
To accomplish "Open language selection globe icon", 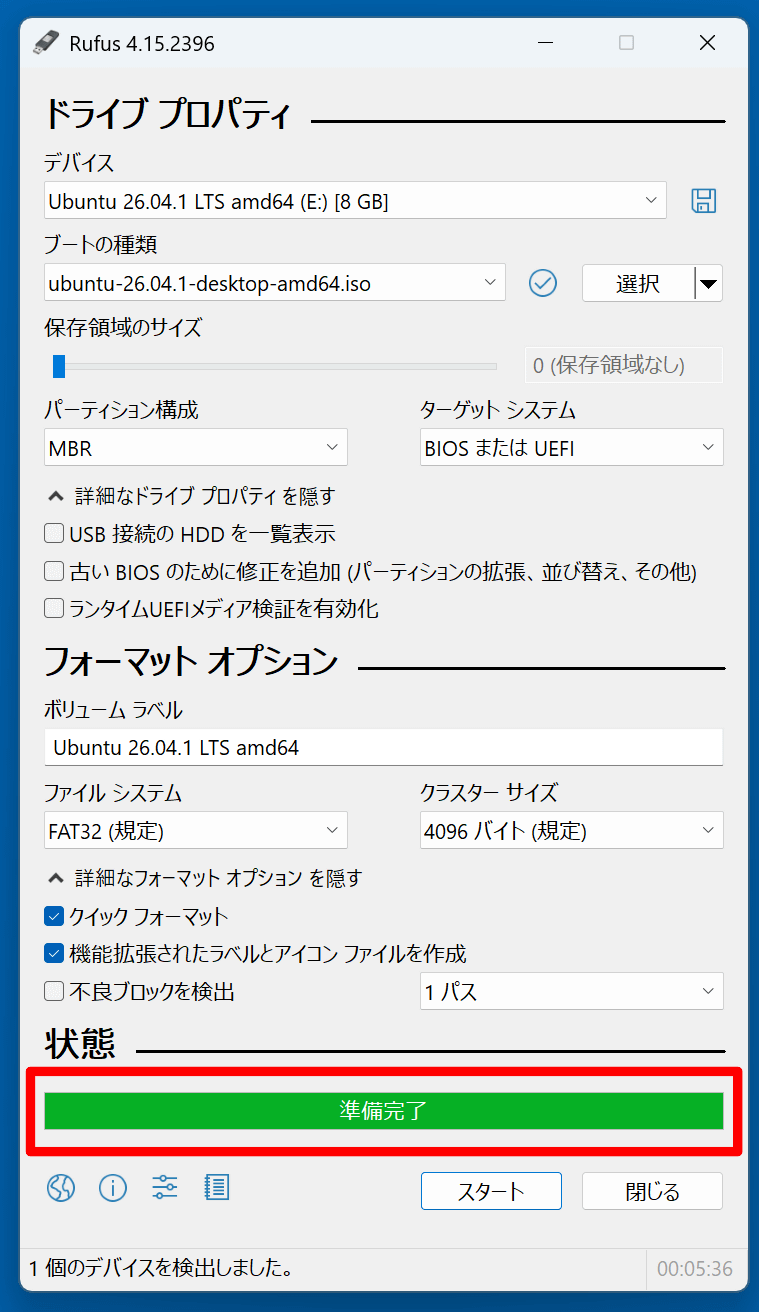I will (61, 1188).
